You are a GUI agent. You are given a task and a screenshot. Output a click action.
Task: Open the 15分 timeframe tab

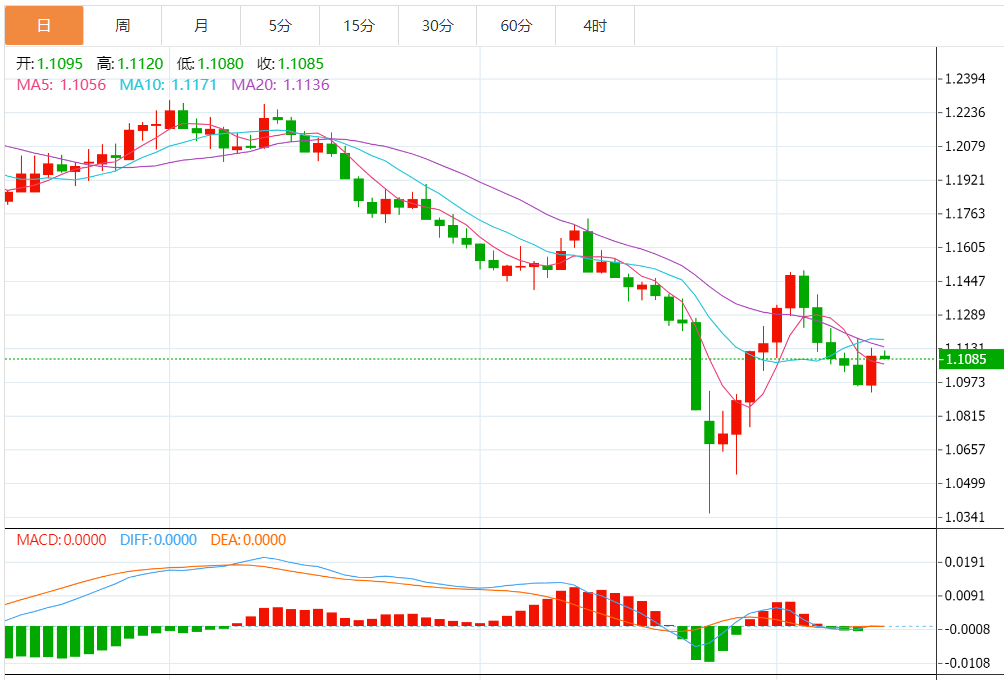point(359,26)
